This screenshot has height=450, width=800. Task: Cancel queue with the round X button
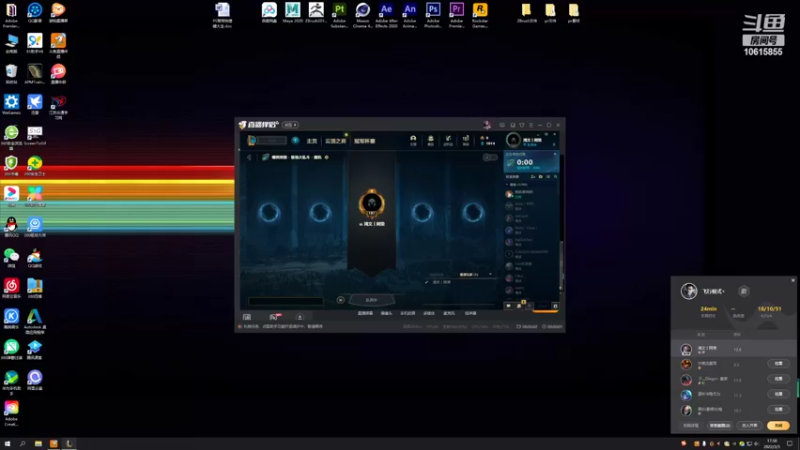click(x=341, y=300)
